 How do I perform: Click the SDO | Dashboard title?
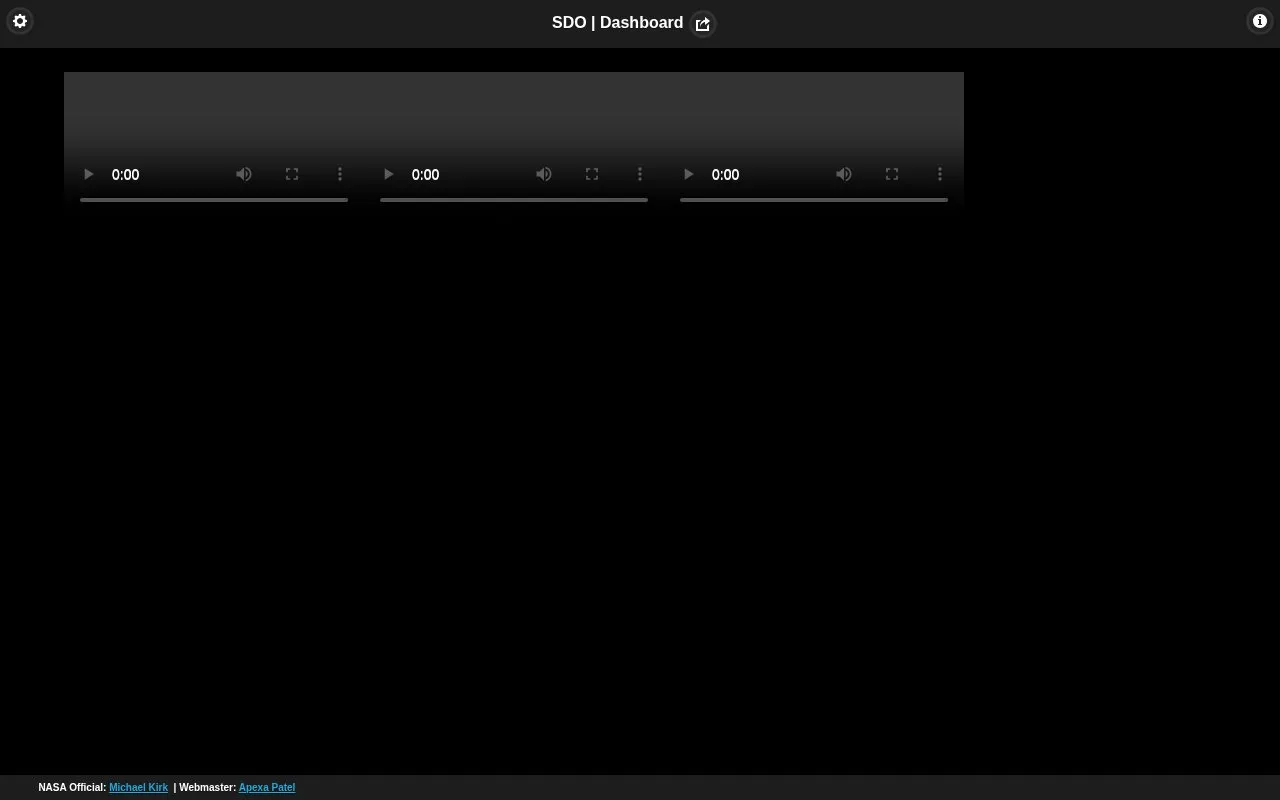pyautogui.click(x=617, y=23)
